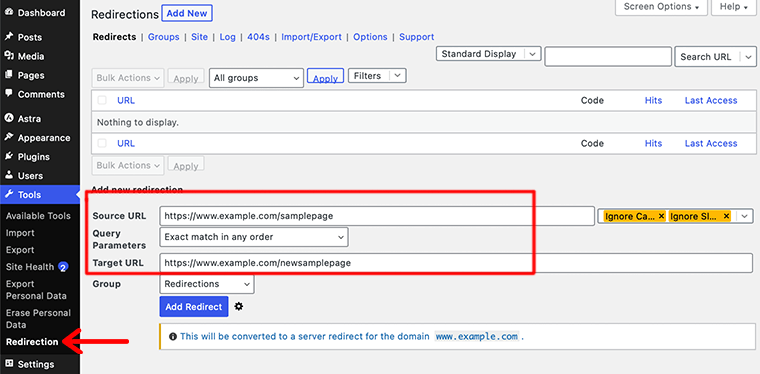Image resolution: width=760 pixels, height=374 pixels.
Task: Switch to the 404s tab
Action: tap(258, 37)
